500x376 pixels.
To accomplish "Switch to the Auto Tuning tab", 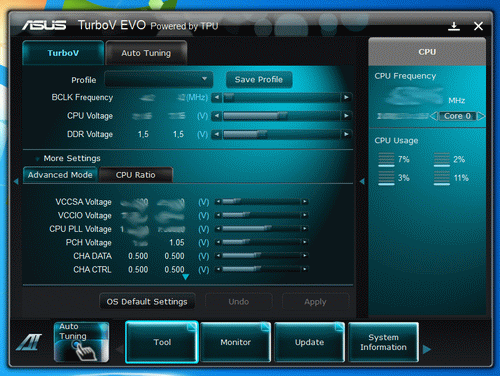I will click(146, 53).
